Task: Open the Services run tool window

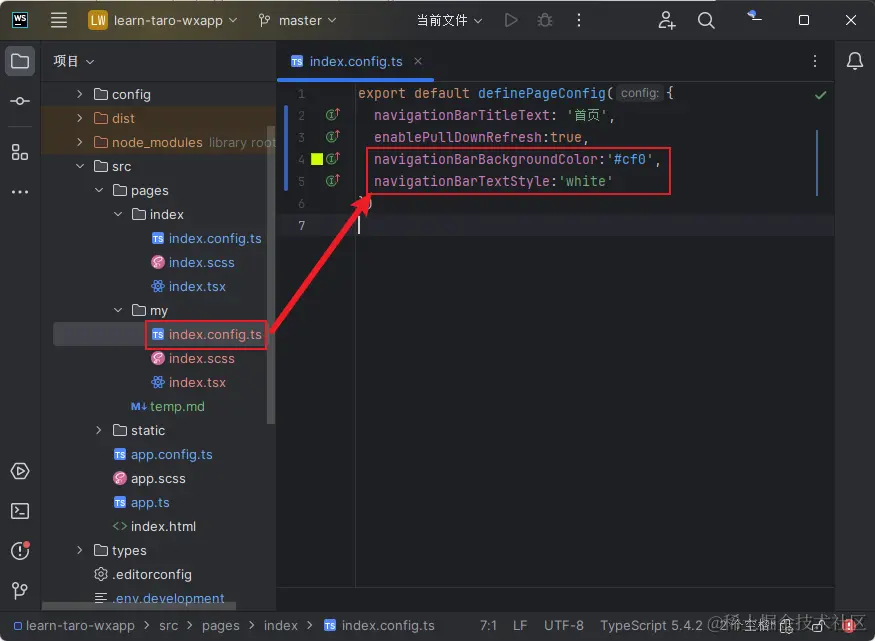Action: [x=20, y=471]
